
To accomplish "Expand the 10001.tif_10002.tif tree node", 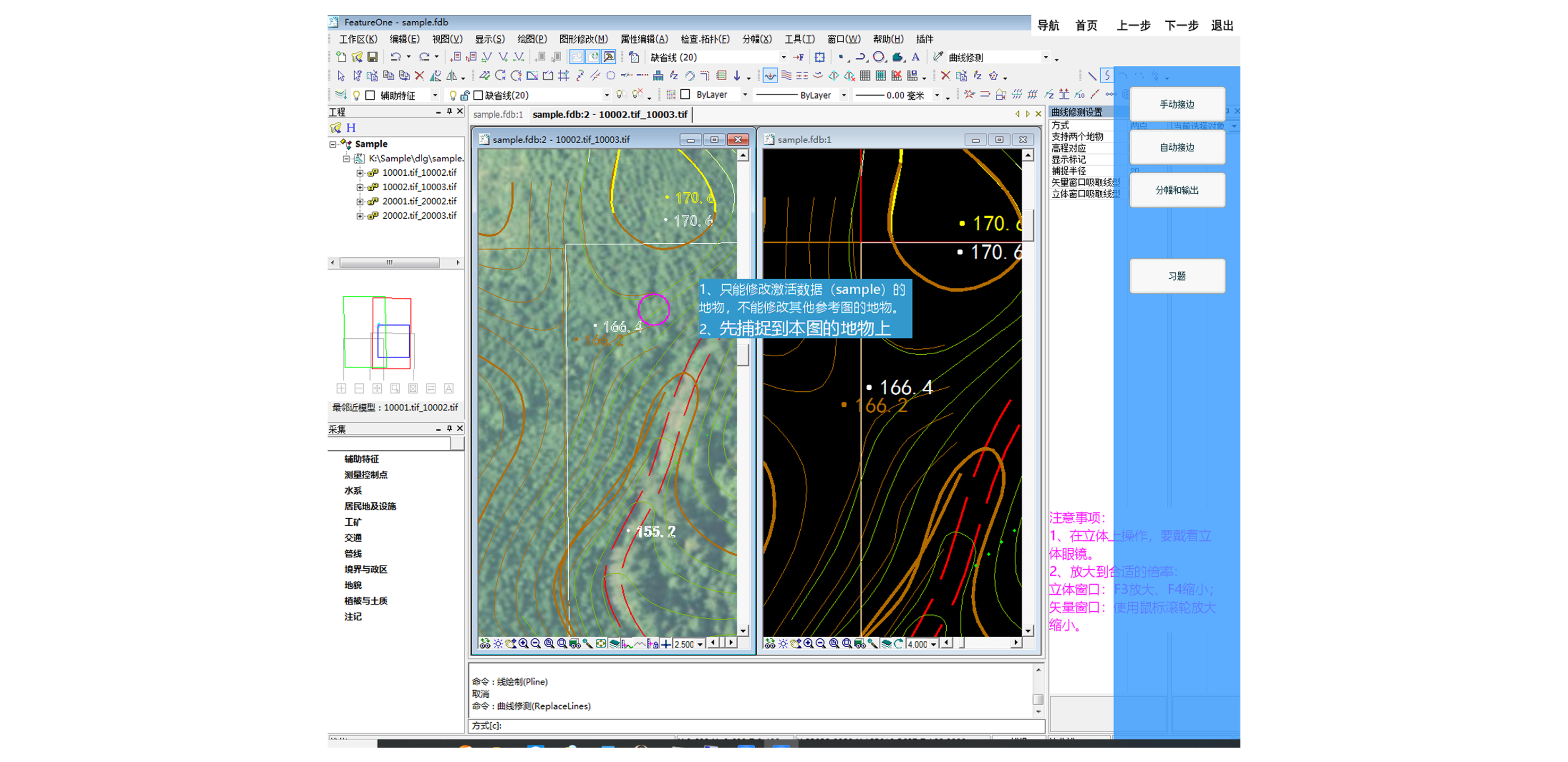I will tap(359, 173).
